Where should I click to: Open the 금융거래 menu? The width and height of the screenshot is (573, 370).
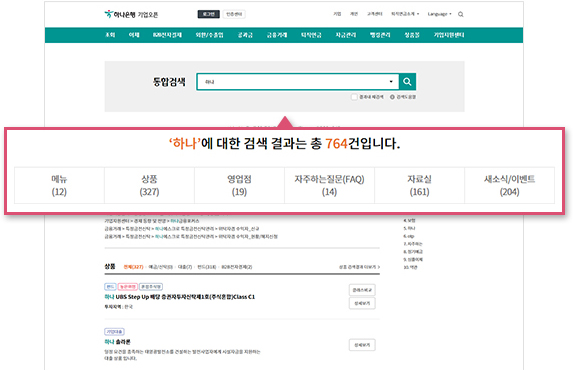coord(277,35)
